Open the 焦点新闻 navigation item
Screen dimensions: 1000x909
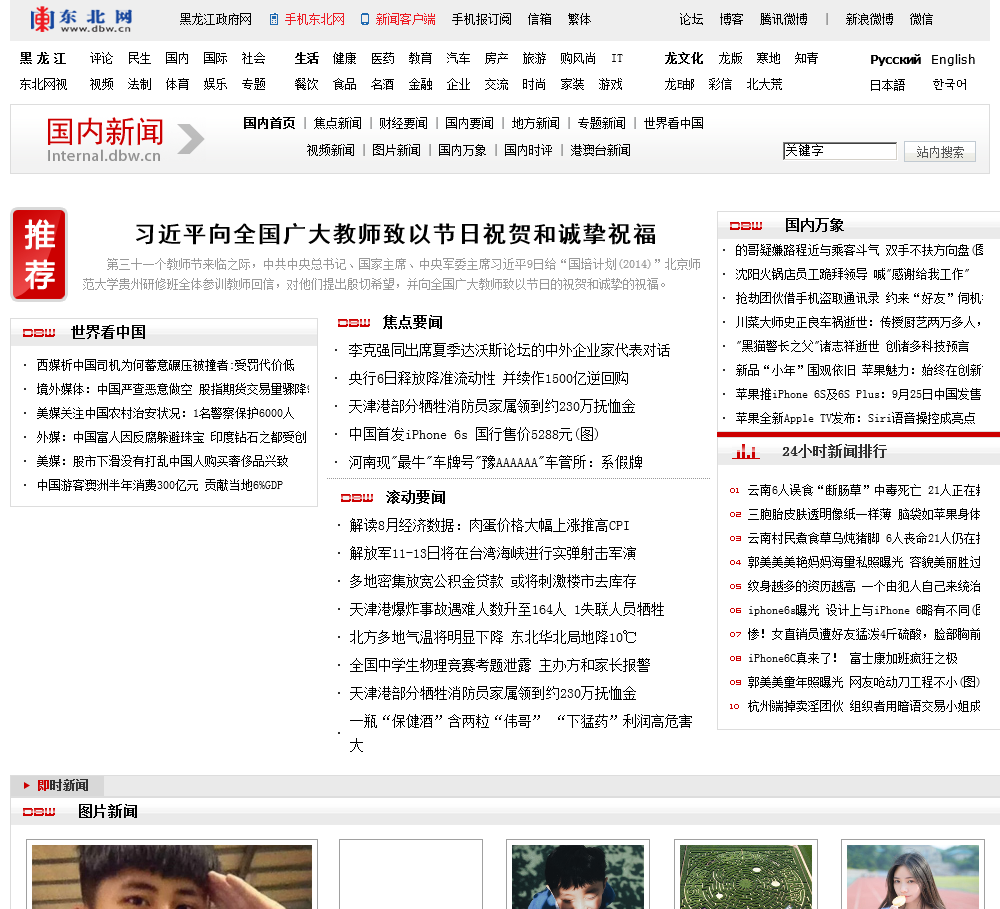pyautogui.click(x=337, y=123)
